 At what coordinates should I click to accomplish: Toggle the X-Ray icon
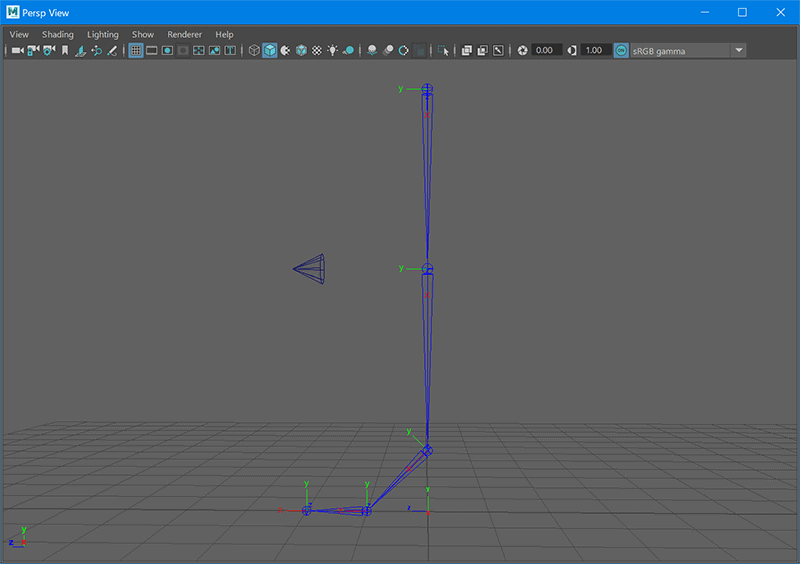pos(467,51)
